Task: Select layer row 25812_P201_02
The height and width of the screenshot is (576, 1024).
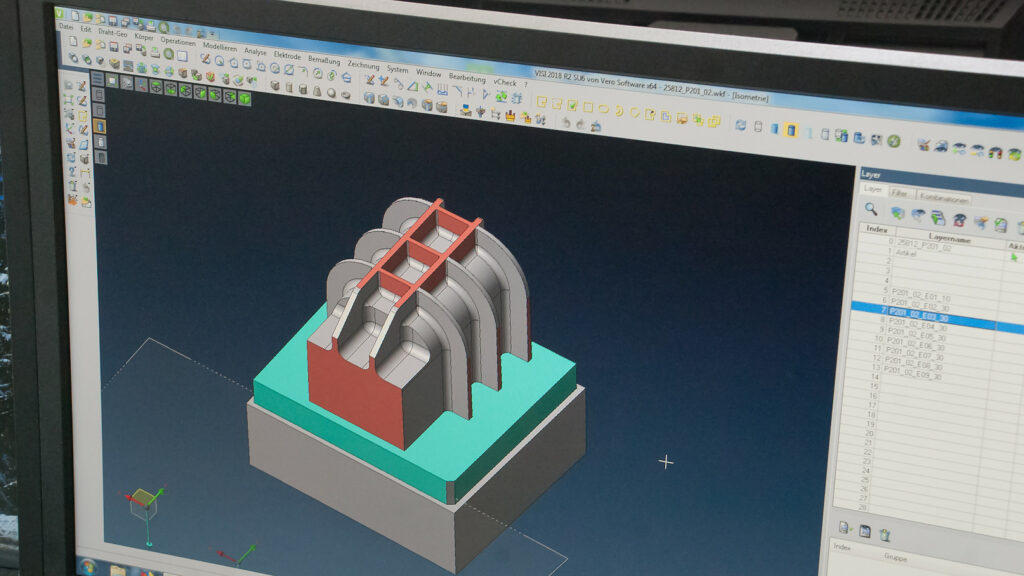Action: point(923,246)
